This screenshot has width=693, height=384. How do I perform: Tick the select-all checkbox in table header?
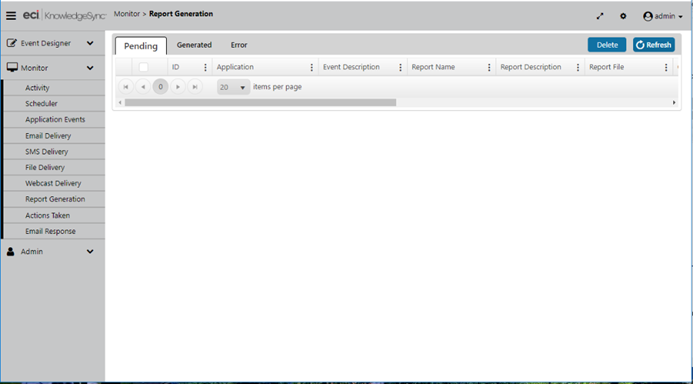[143, 67]
